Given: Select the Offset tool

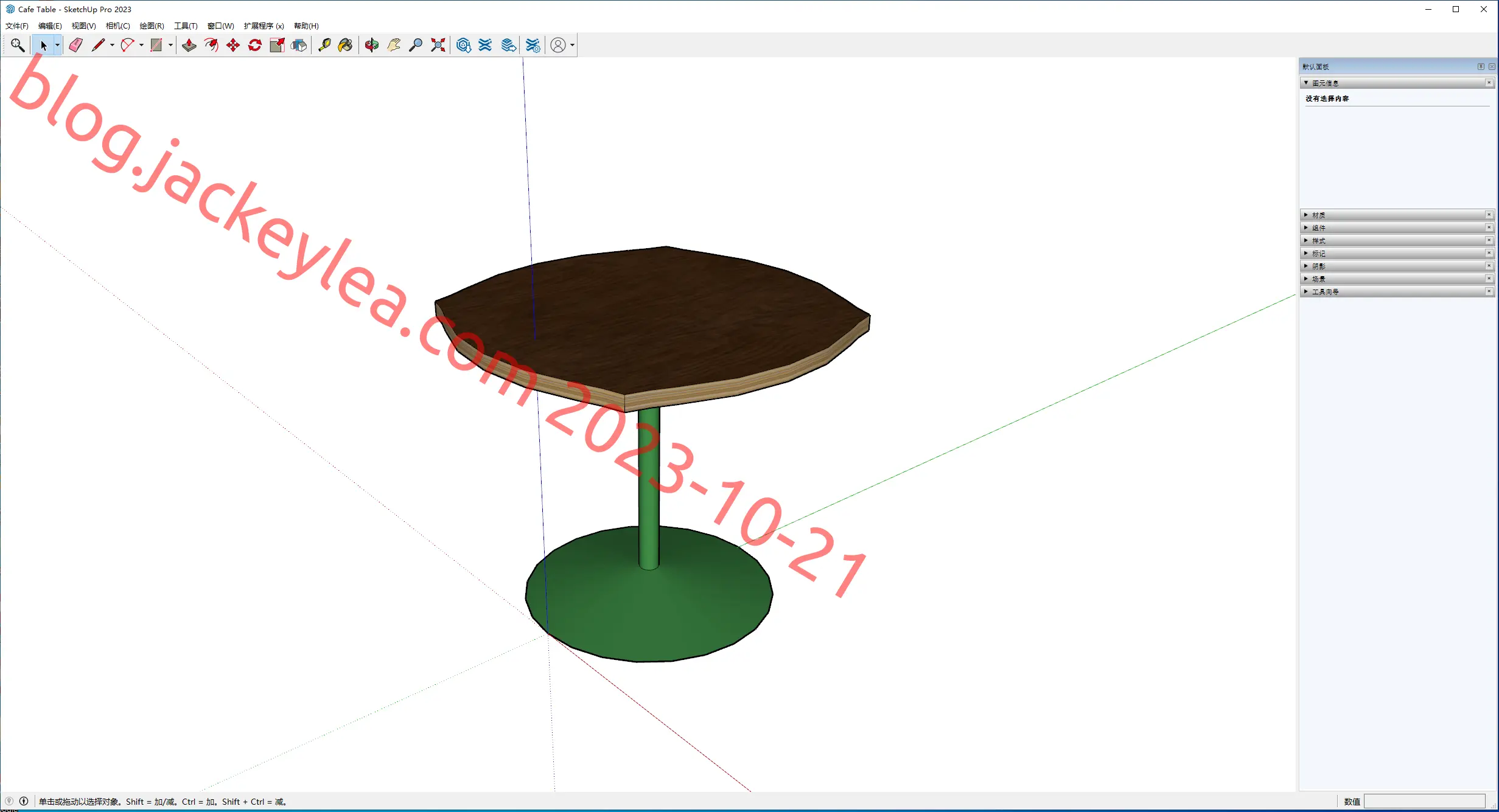Looking at the screenshot, I should click(x=211, y=45).
